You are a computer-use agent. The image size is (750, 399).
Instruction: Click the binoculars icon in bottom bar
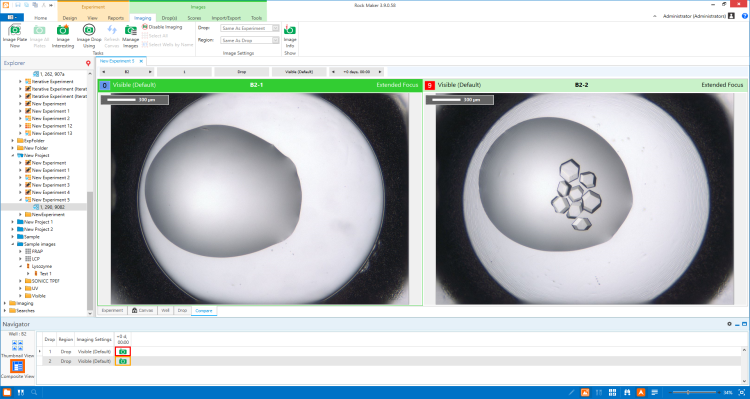tap(627, 392)
